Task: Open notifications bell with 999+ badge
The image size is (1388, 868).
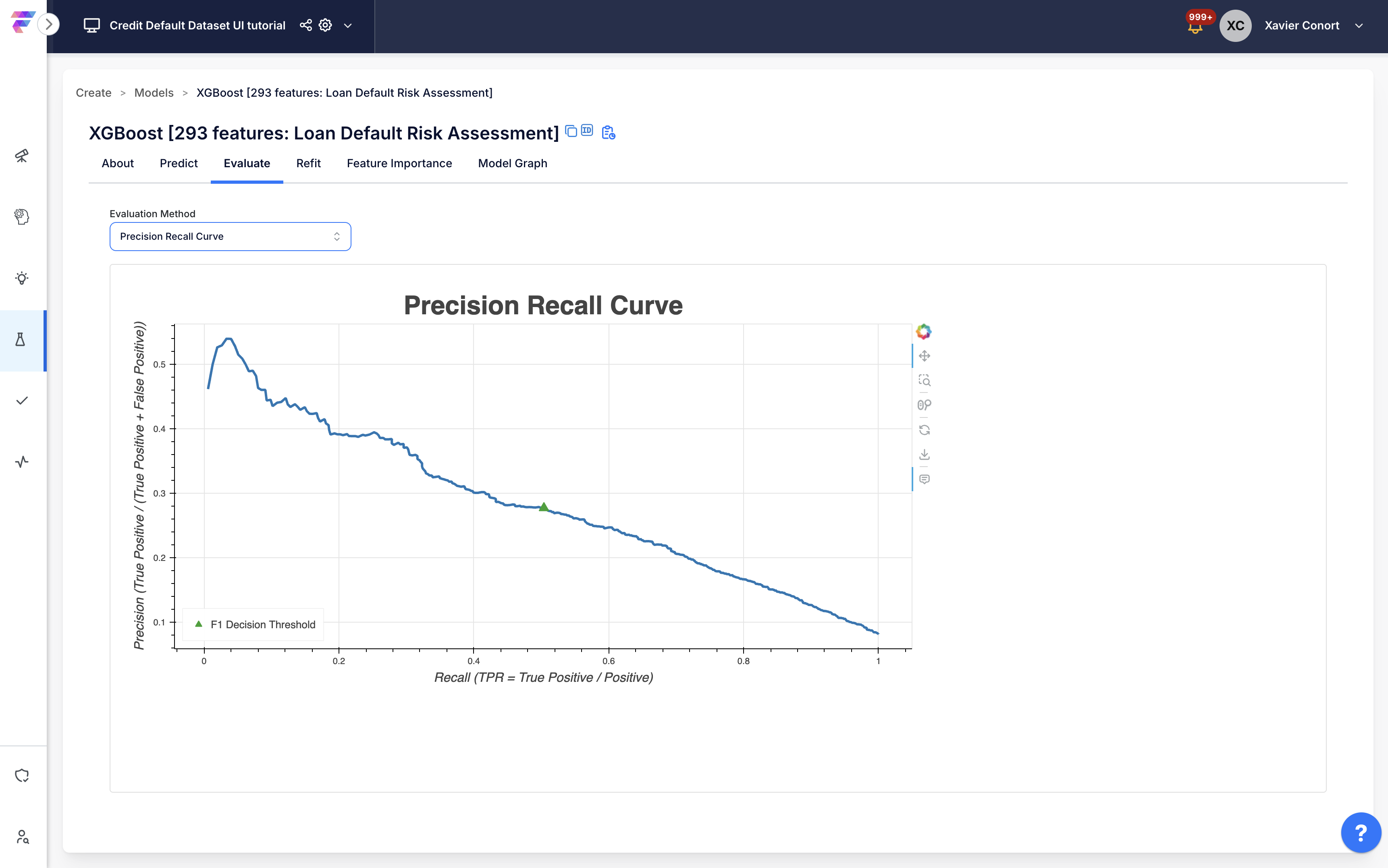Action: [1195, 27]
